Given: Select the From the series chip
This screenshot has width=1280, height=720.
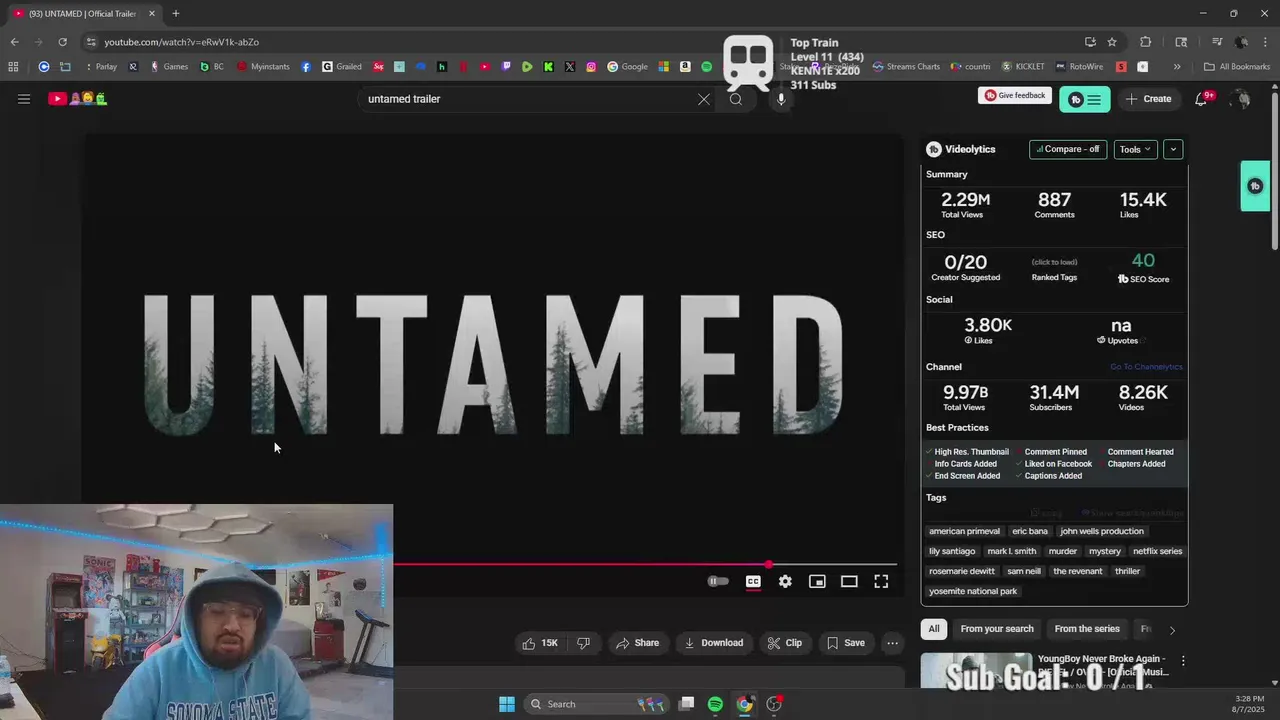Looking at the screenshot, I should point(1087,629).
